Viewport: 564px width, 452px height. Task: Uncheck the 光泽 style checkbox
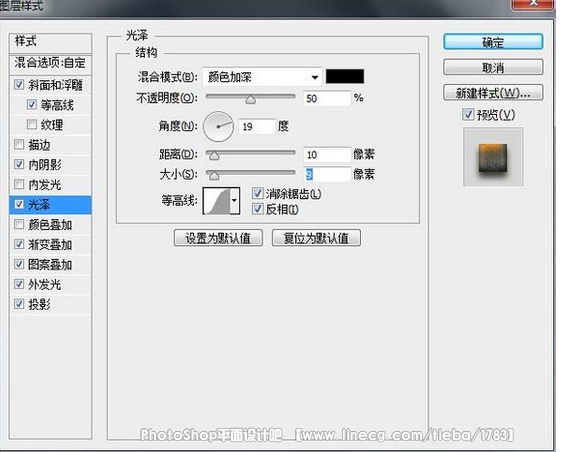pos(19,204)
